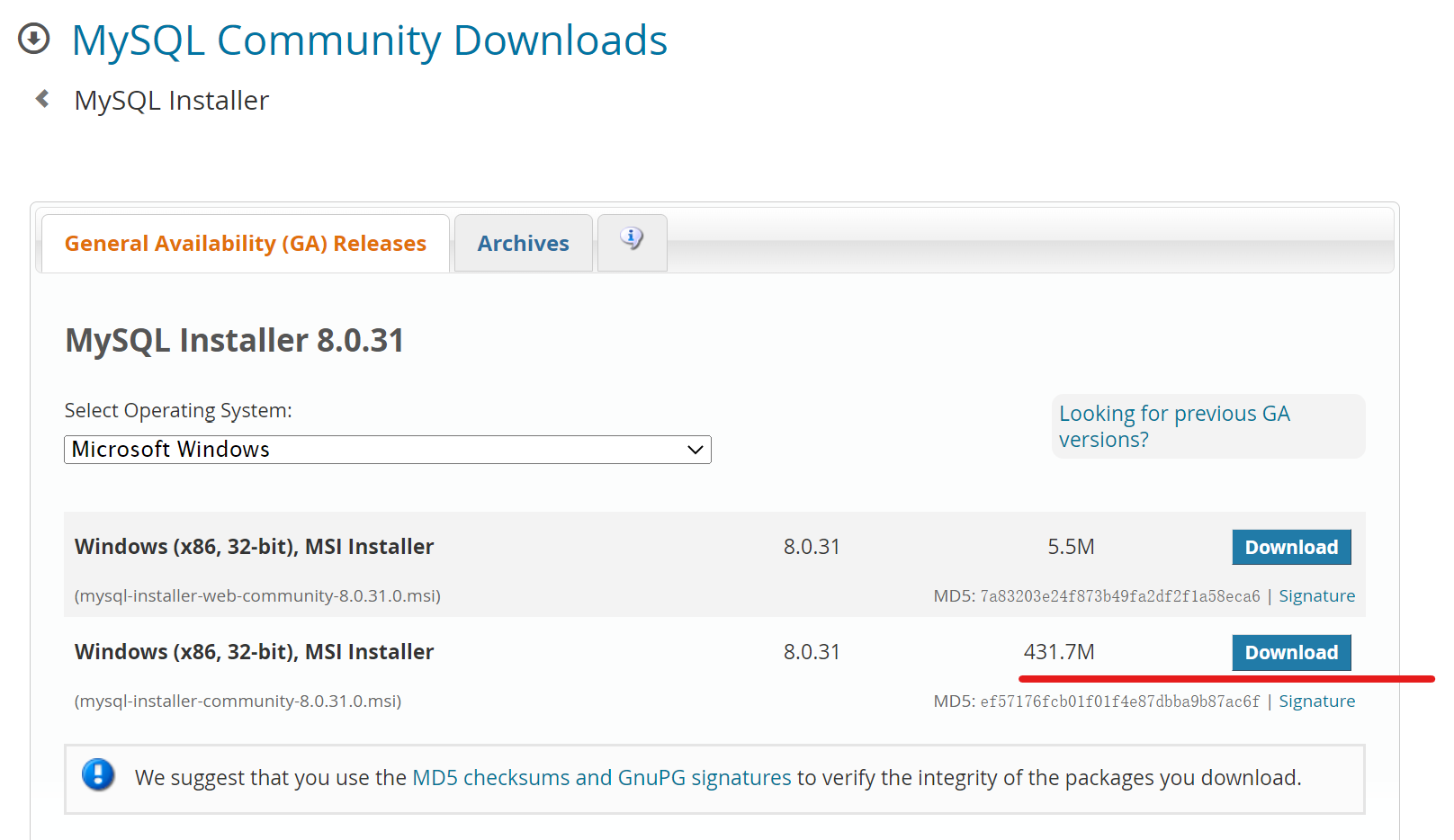The width and height of the screenshot is (1454, 840).
Task: Click the 431.7M file size value
Action: tap(1059, 652)
